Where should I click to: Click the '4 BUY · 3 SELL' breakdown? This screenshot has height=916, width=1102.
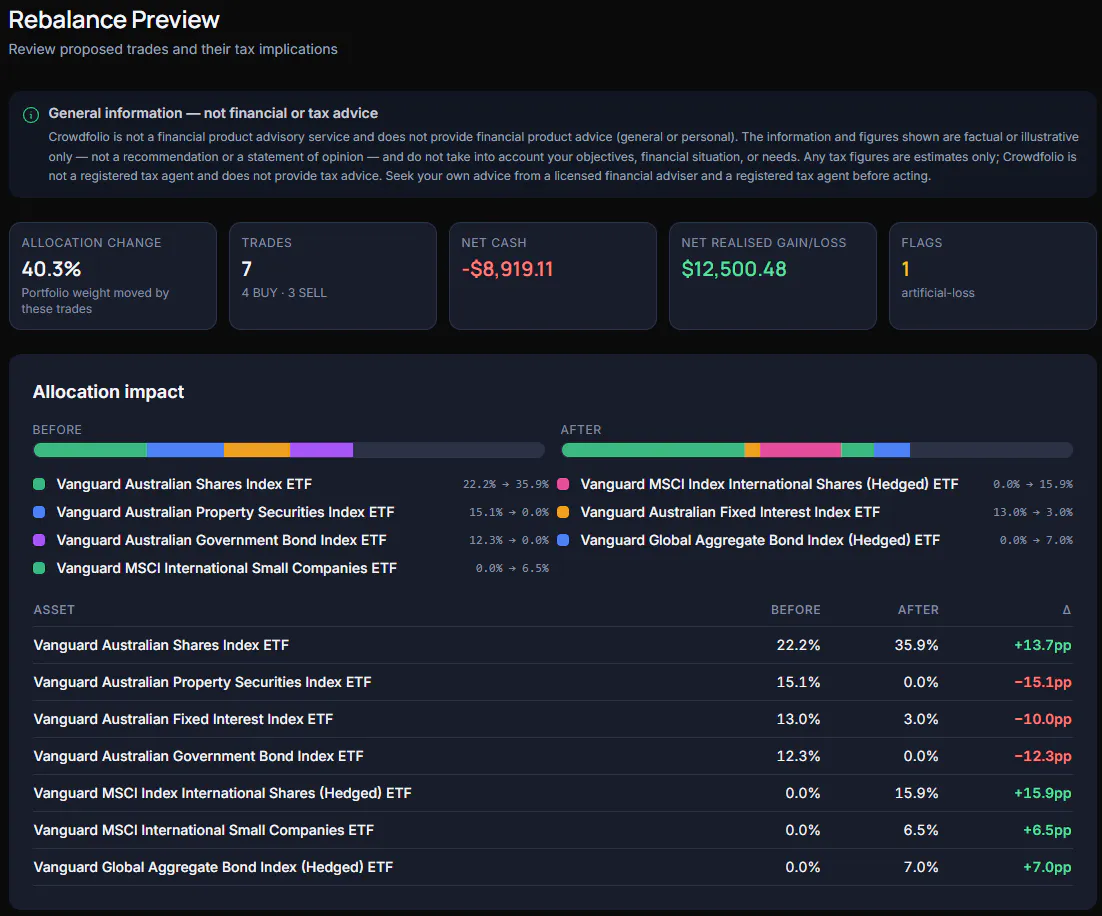[284, 292]
